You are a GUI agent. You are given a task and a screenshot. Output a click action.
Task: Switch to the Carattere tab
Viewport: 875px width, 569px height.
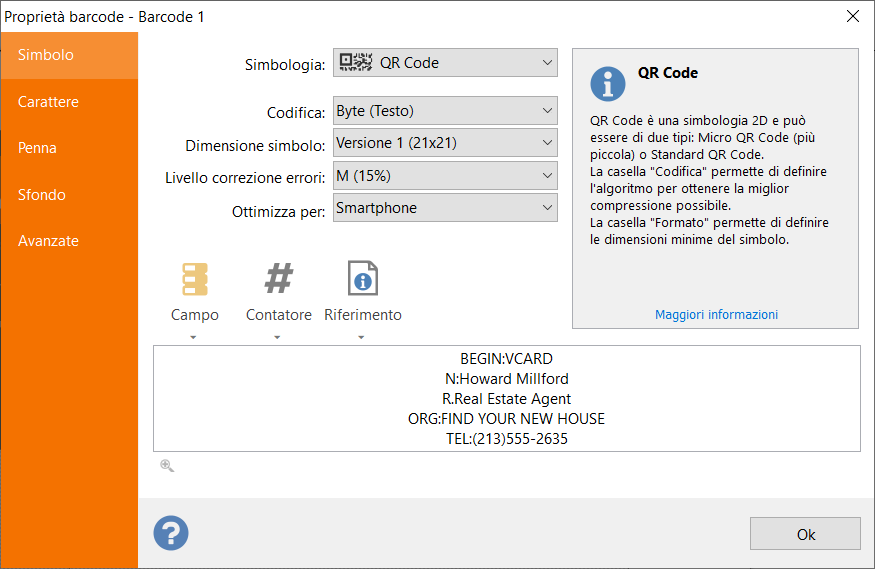click(69, 102)
